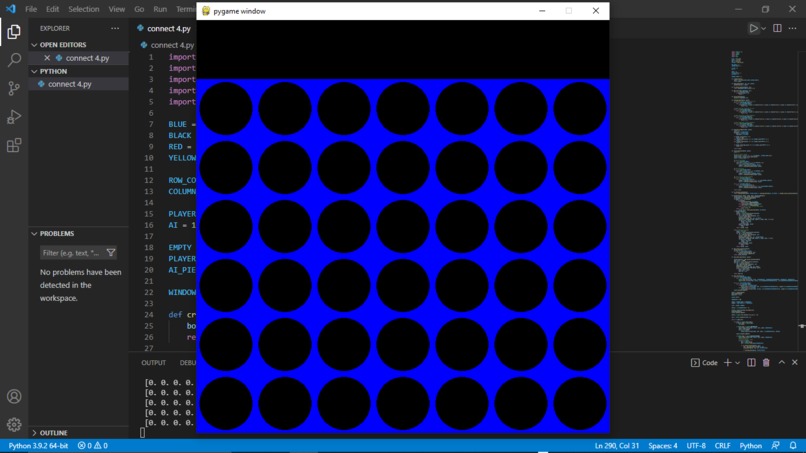The height and width of the screenshot is (453, 806).
Task: Change language mode Python
Action: (x=750, y=446)
